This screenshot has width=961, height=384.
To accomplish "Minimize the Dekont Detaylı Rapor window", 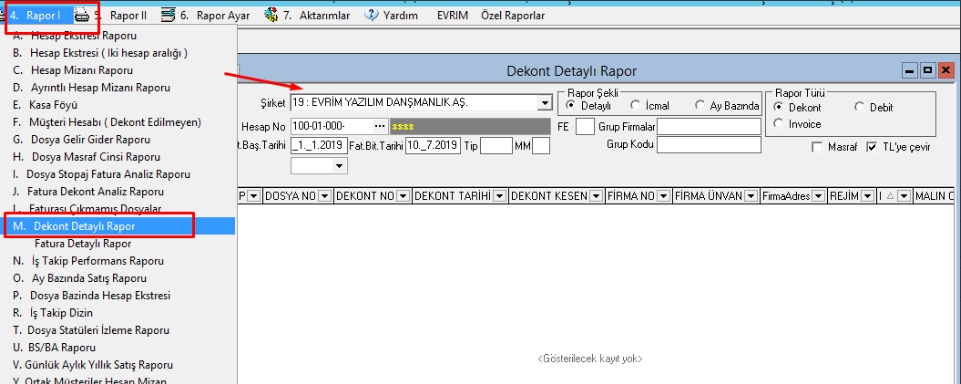I will (911, 70).
